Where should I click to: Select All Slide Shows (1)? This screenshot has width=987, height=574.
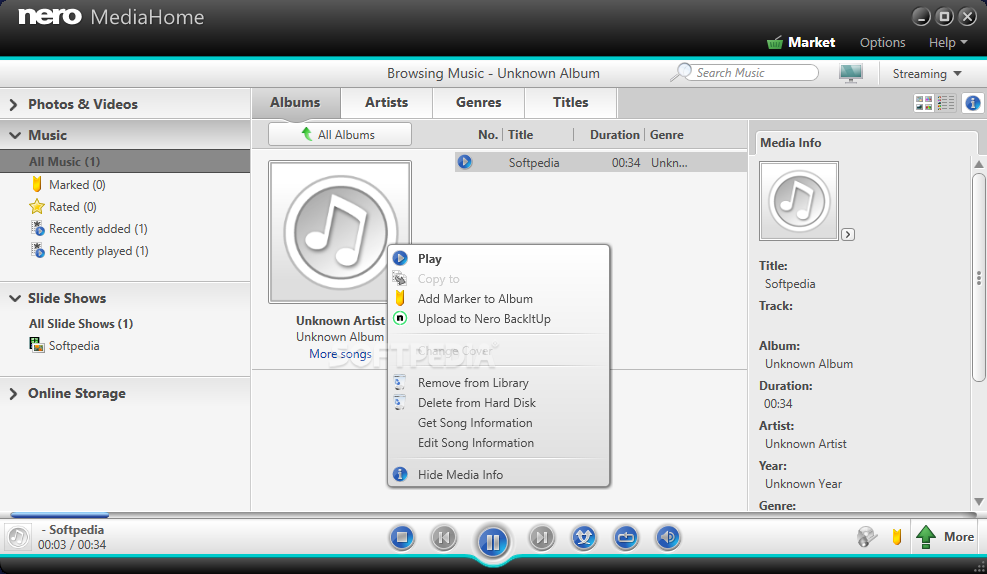(81, 324)
